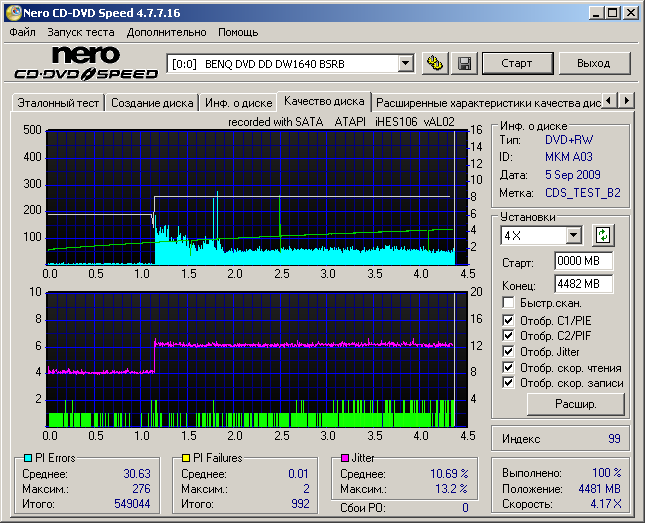Viewport: 645px width, 523px height.
Task: Toggle the Отобр. C1/PIE checkbox
Action: click(x=509, y=320)
